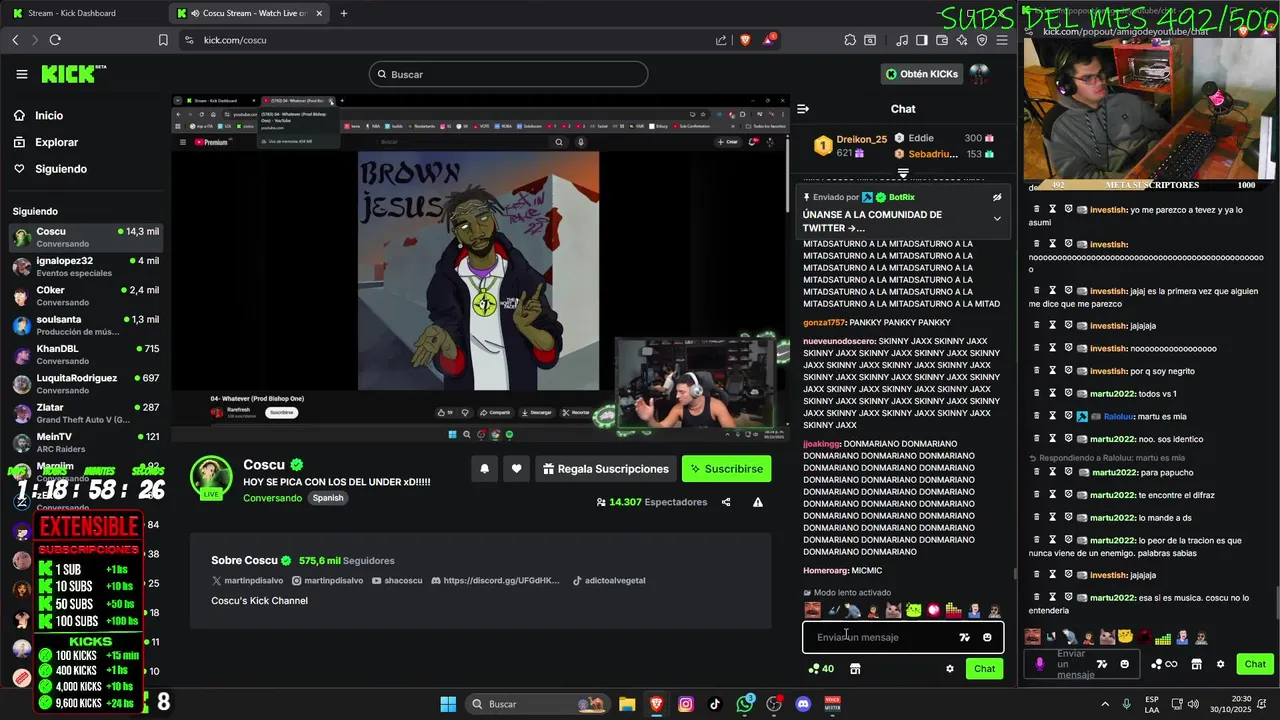Toggle the microphone tray icon

click(1127, 704)
